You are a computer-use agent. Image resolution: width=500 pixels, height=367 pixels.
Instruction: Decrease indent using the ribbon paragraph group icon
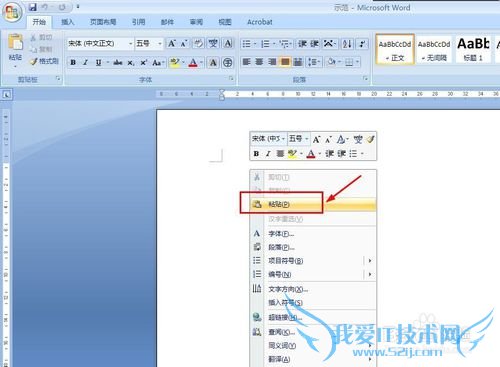click(303, 44)
